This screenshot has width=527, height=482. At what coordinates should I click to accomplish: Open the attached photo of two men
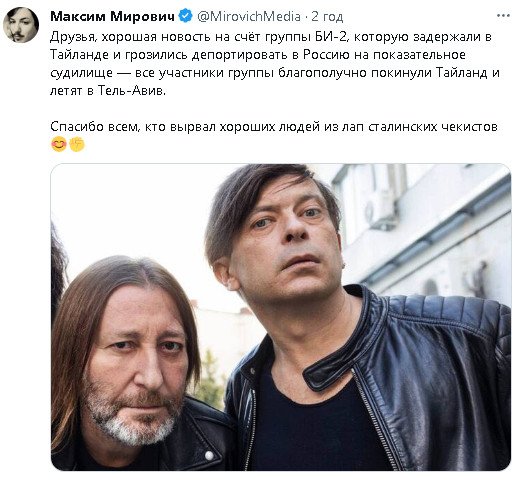pos(281,317)
